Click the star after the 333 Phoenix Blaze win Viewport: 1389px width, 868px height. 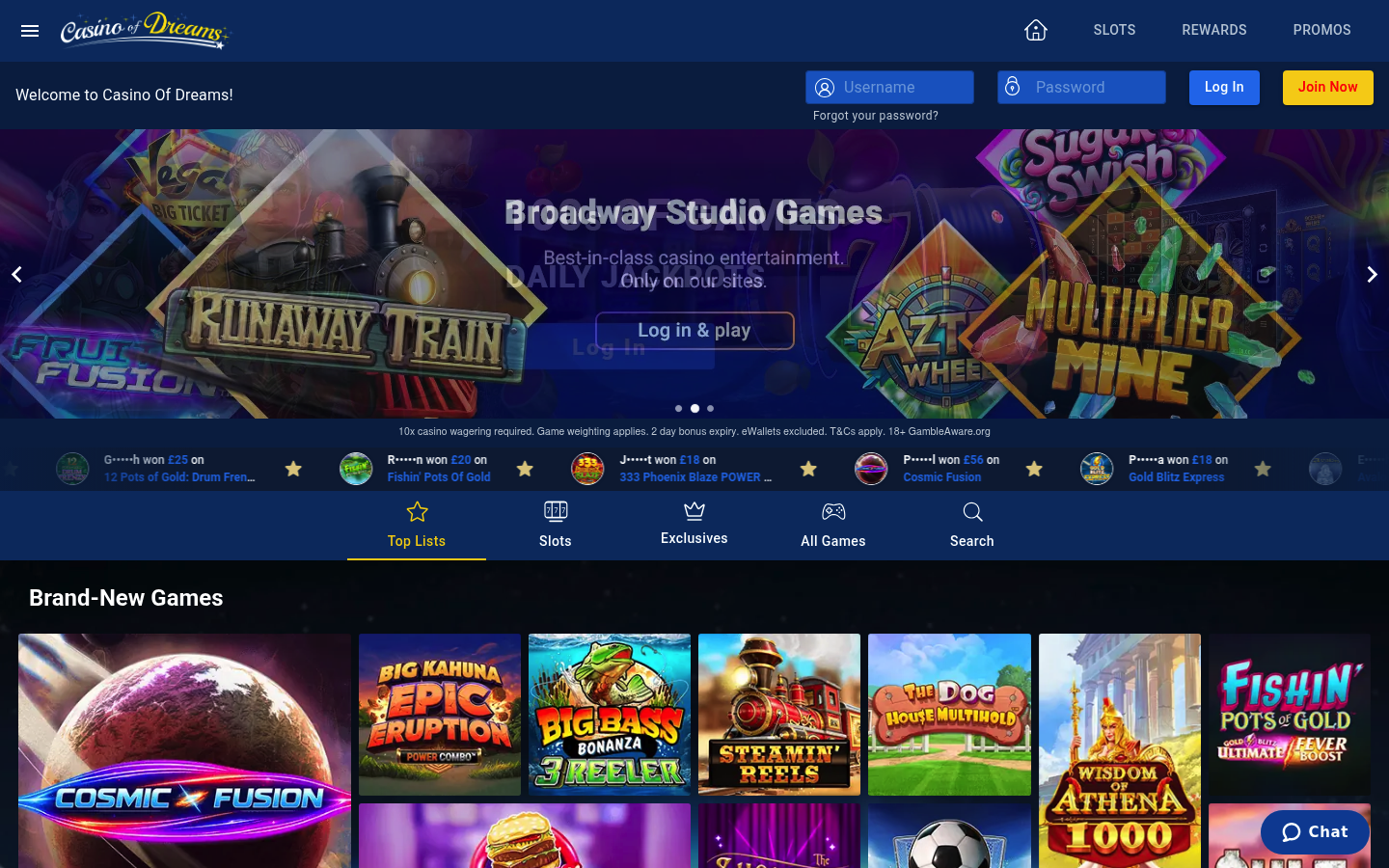tap(808, 469)
